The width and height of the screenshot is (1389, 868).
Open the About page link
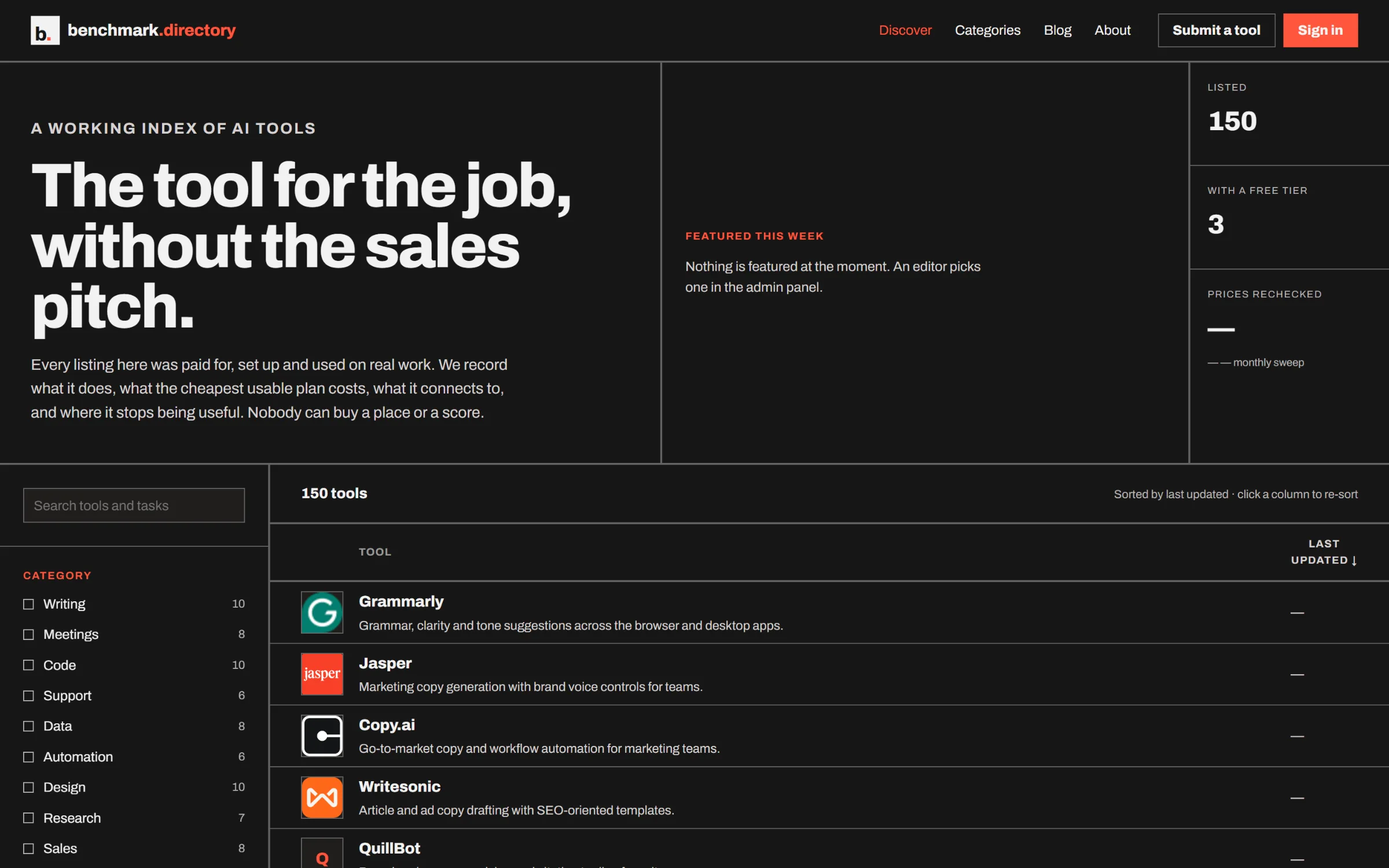click(x=1112, y=30)
